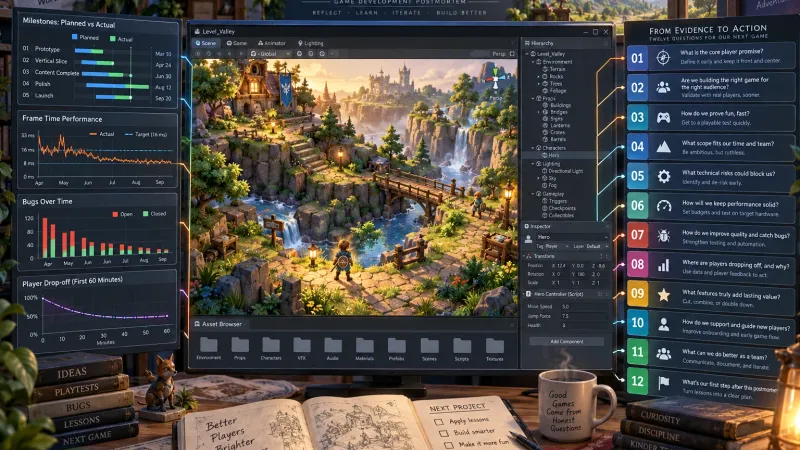
Task: Click the Health value field
Action: coord(585,326)
